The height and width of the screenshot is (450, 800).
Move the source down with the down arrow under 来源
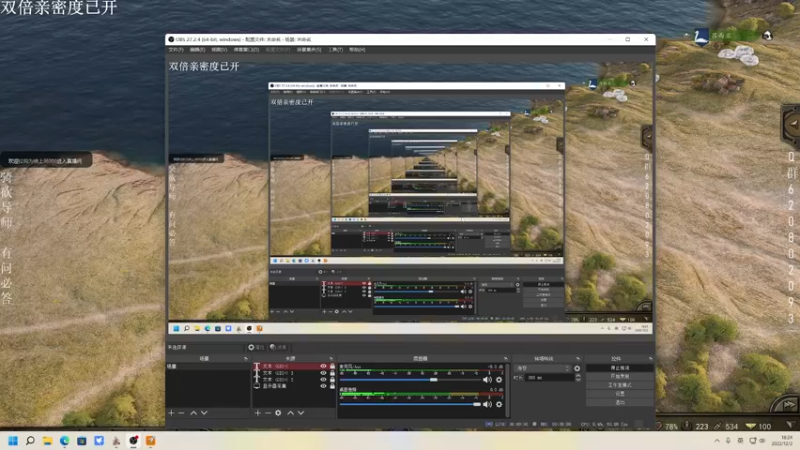301,413
